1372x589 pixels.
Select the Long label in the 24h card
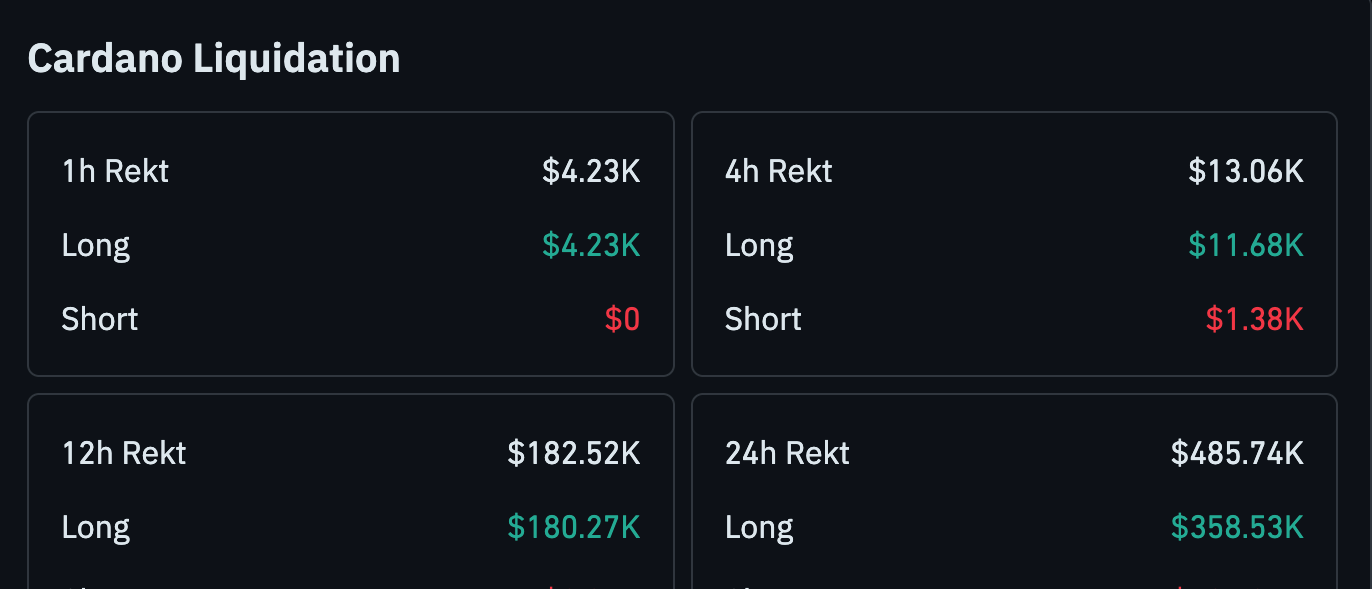click(x=759, y=527)
